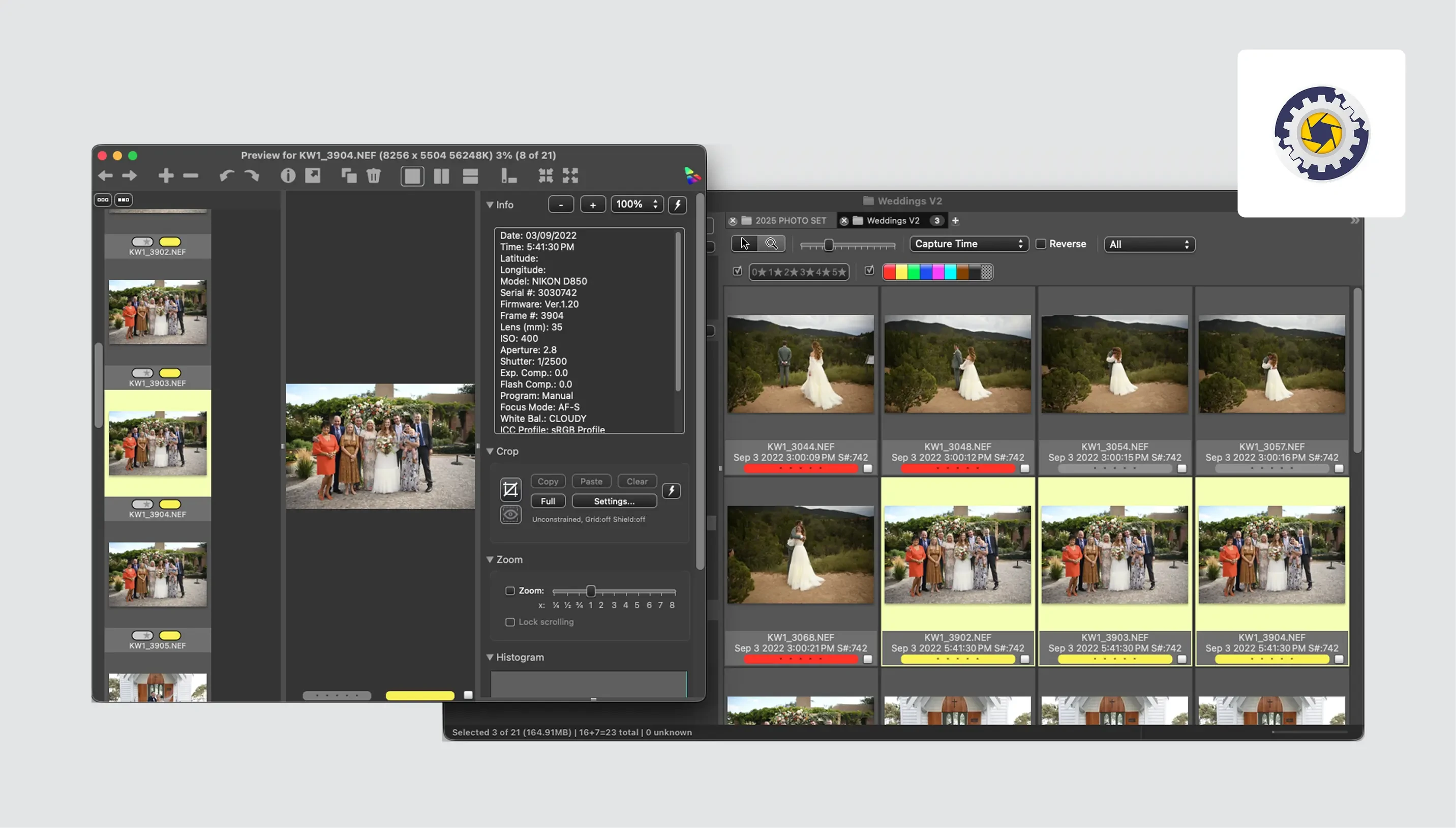Click the copy photos stacked-squares icon
1456x828 pixels.
click(348, 176)
